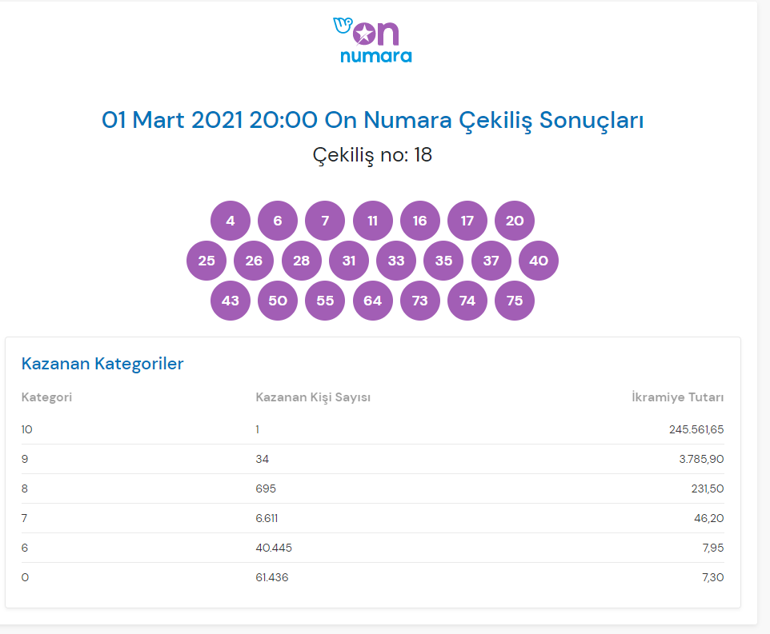
Task: Click the winner count 40.445
Action: coord(274,547)
